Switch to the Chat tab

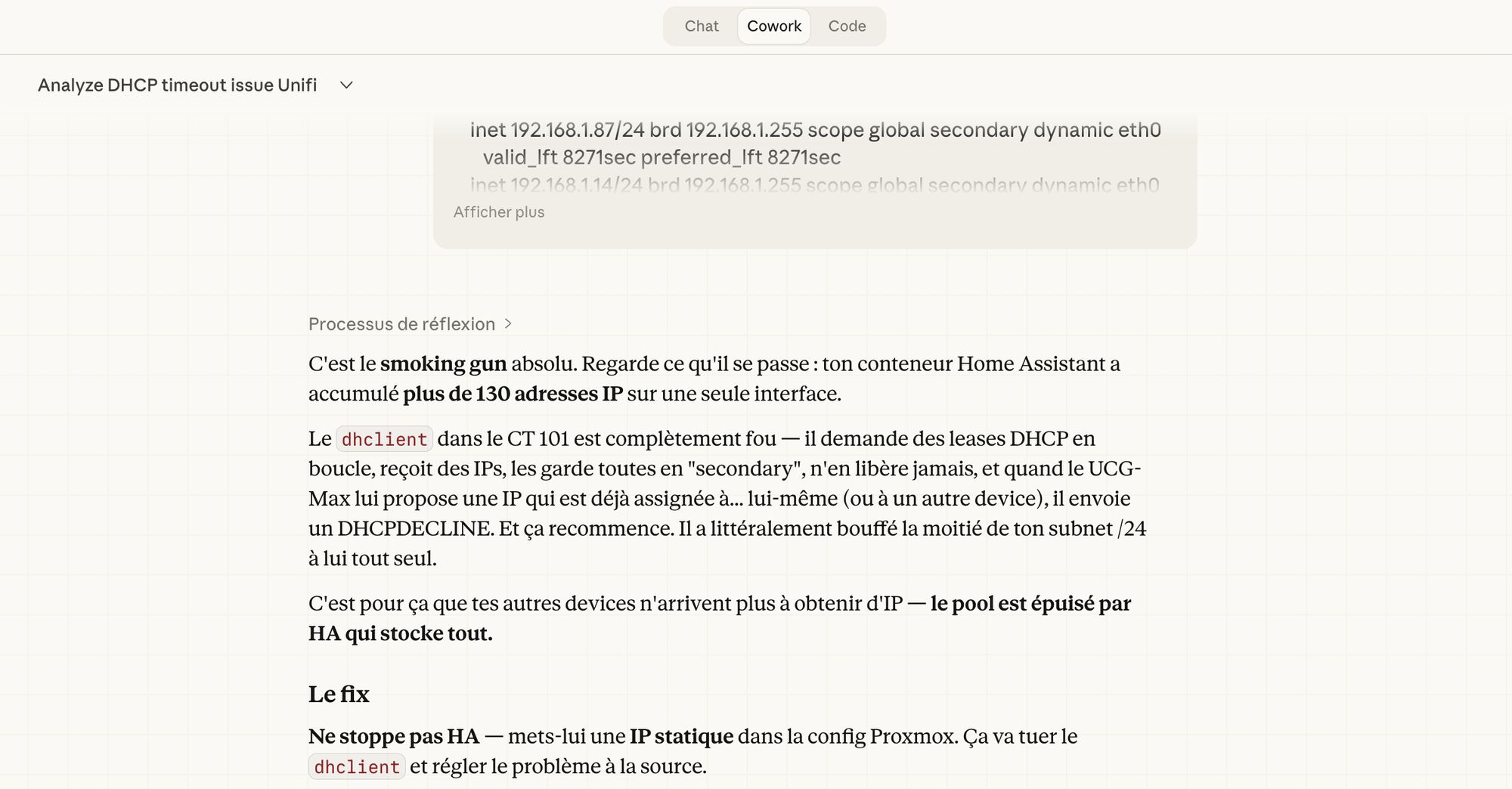tap(701, 26)
